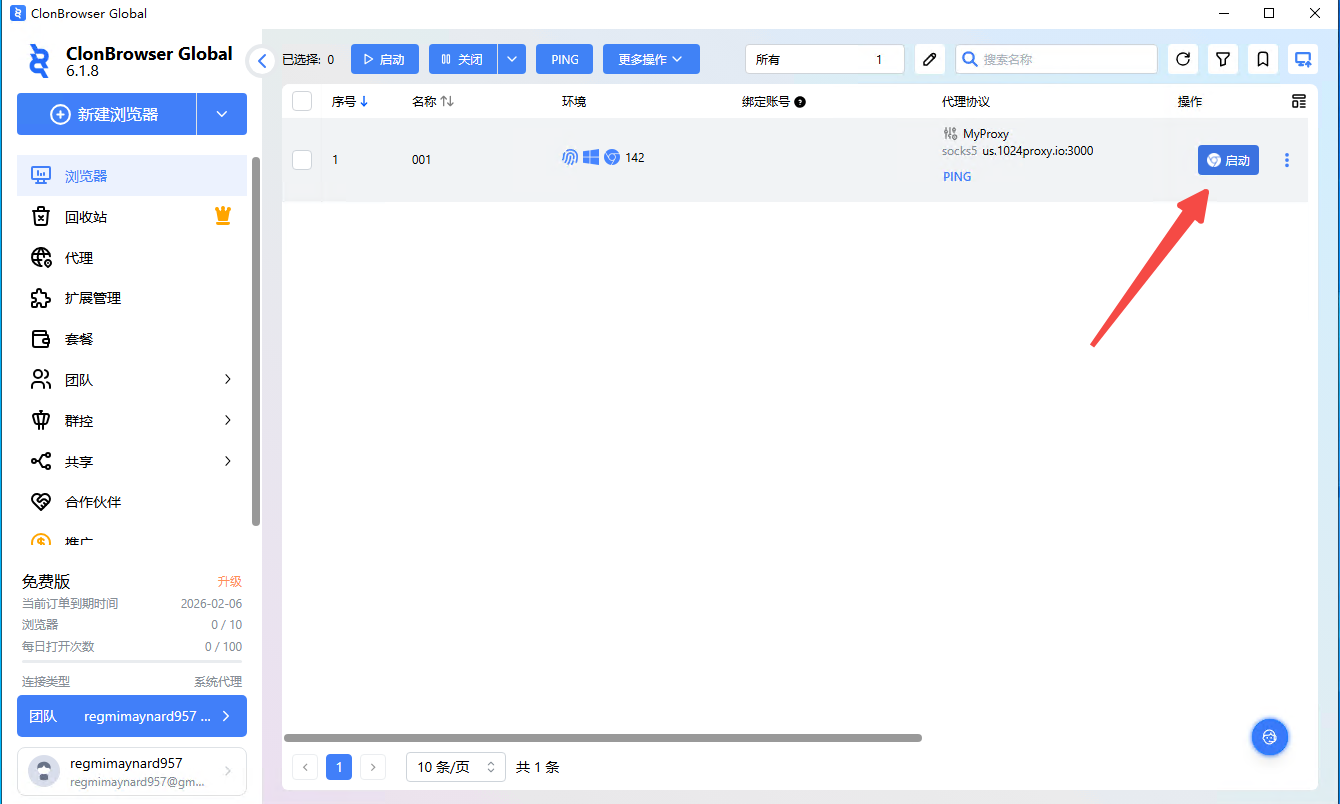Select the checkbox for row 001

302,160
